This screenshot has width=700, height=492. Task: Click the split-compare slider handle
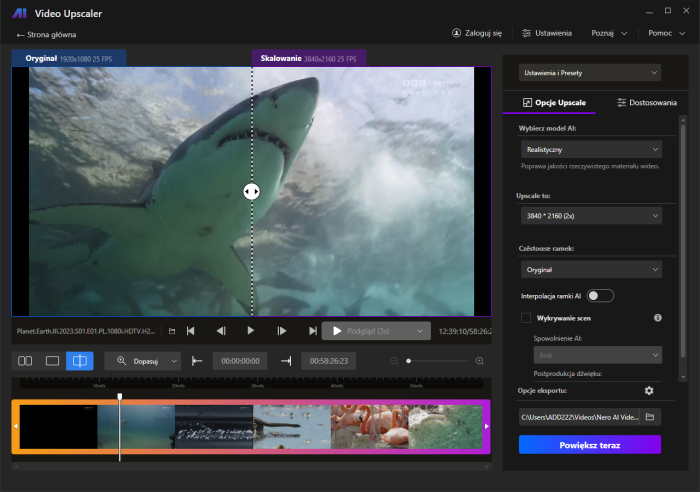pos(251,192)
